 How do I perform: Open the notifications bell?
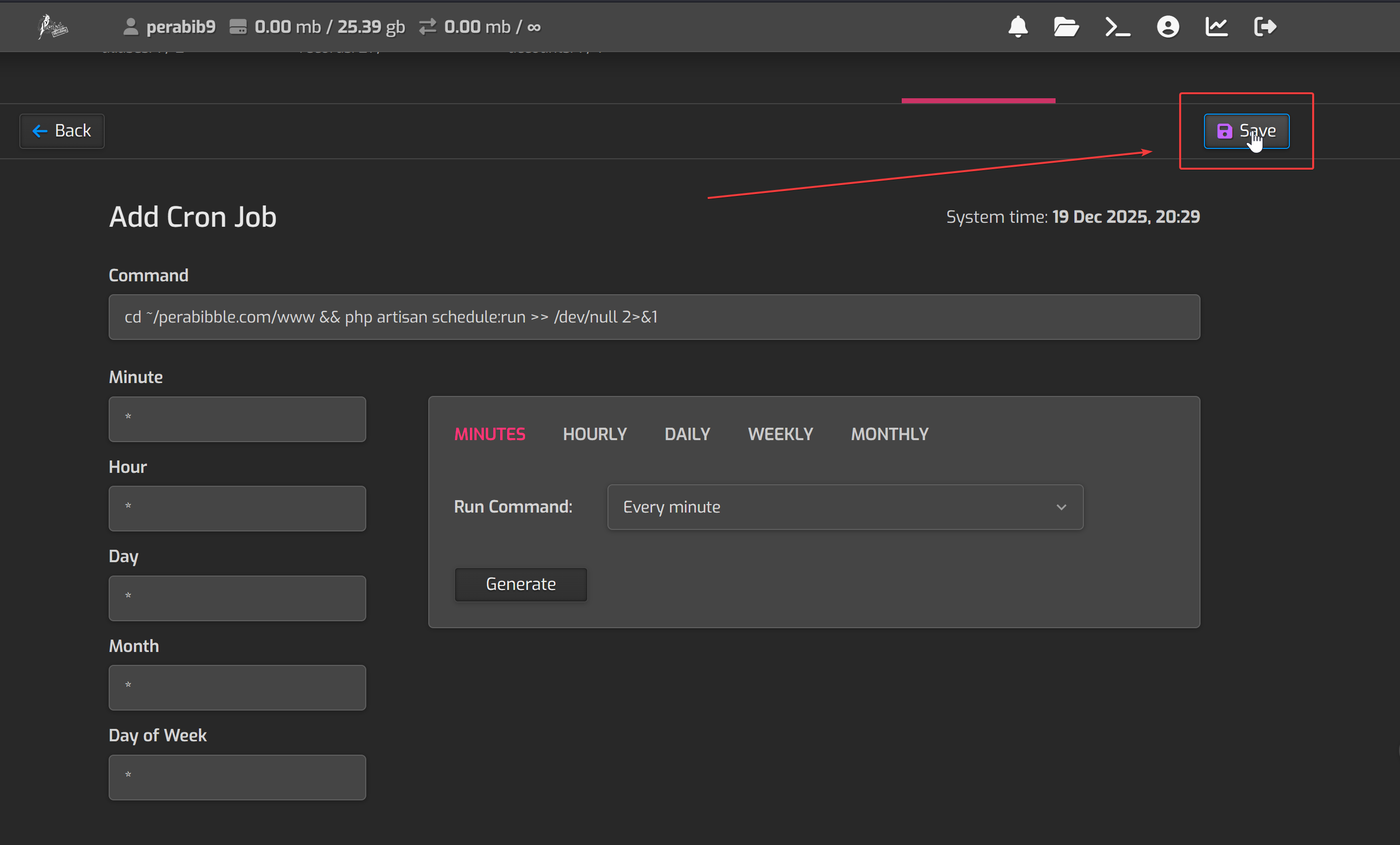(x=1017, y=27)
